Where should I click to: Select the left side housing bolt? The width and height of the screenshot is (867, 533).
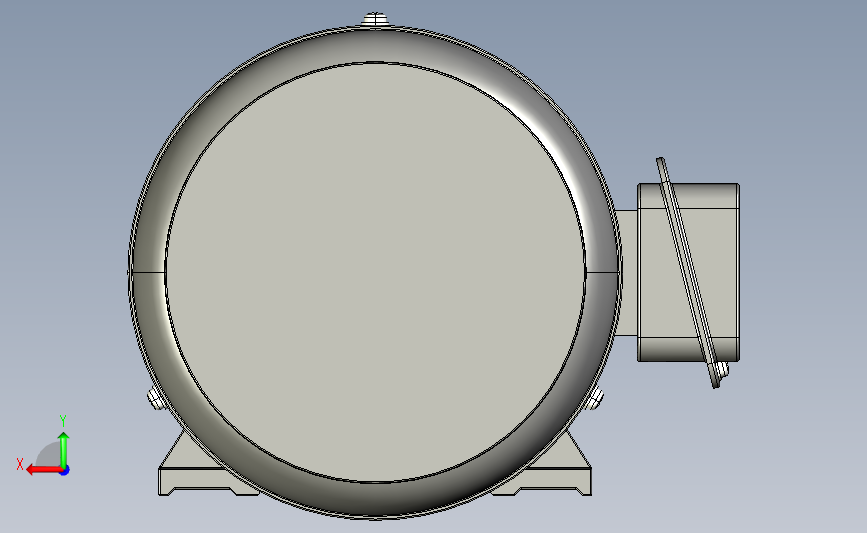pos(156,399)
